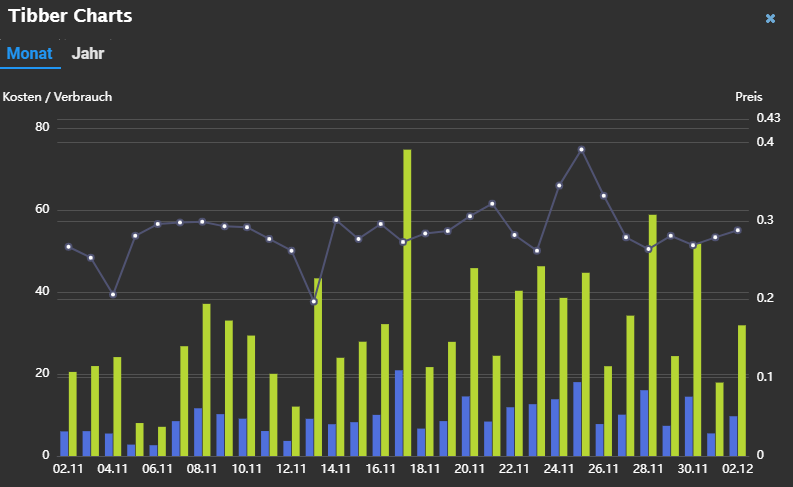This screenshot has height=487, width=793.
Task: Click the Tibber Charts title
Action: pyautogui.click(x=70, y=16)
